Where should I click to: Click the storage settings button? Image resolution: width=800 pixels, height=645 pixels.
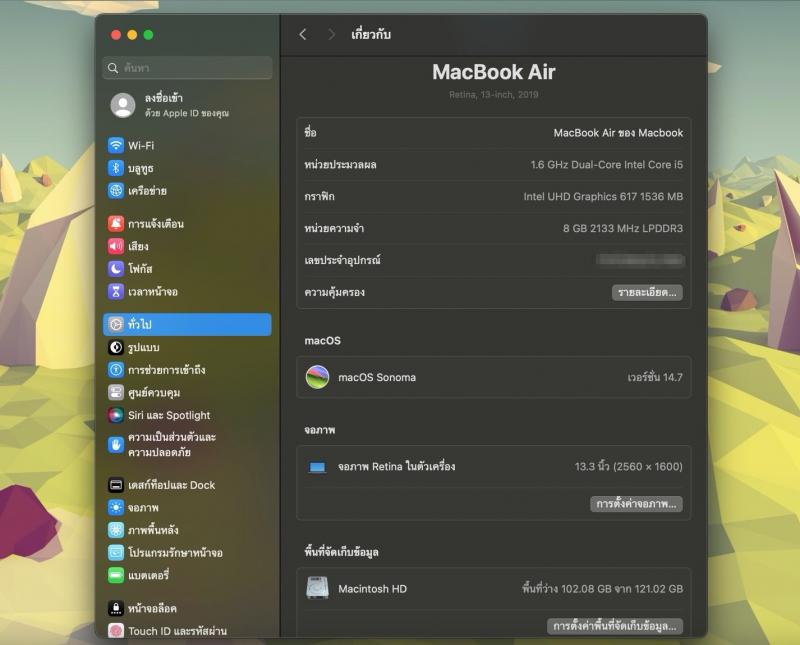[x=615, y=626]
